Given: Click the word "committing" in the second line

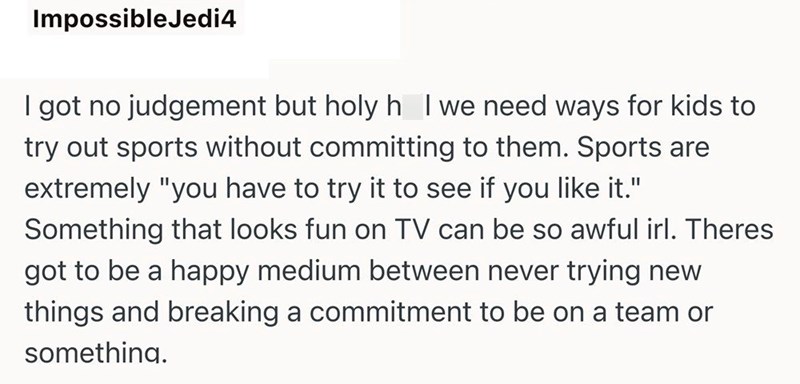Looking at the screenshot, I should 381,149.
